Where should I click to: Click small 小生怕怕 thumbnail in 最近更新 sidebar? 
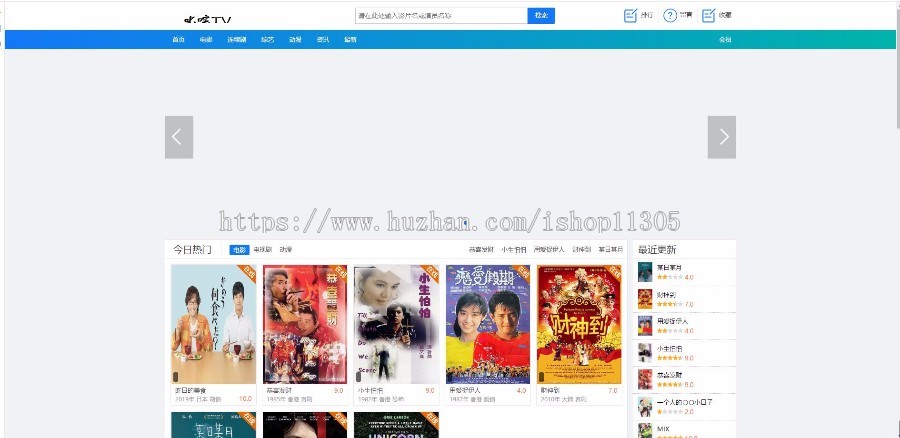tap(645, 352)
